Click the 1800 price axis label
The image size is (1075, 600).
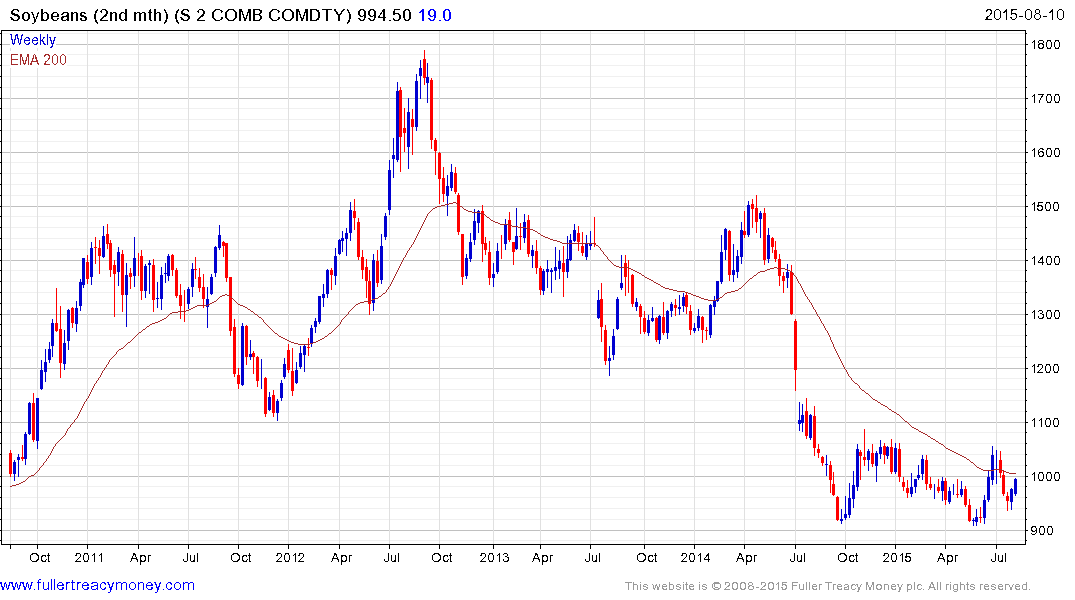point(1046,45)
